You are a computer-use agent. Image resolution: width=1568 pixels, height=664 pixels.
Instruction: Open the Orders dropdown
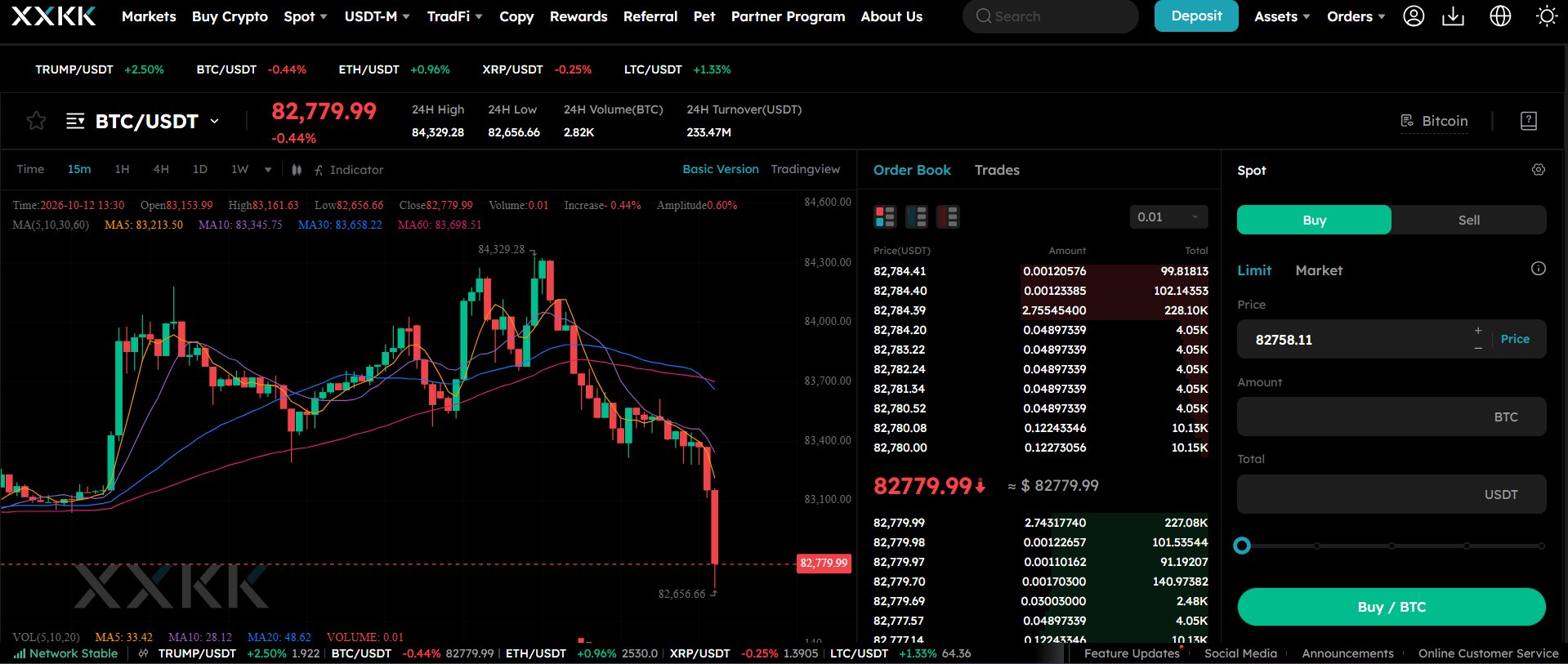(x=1356, y=16)
